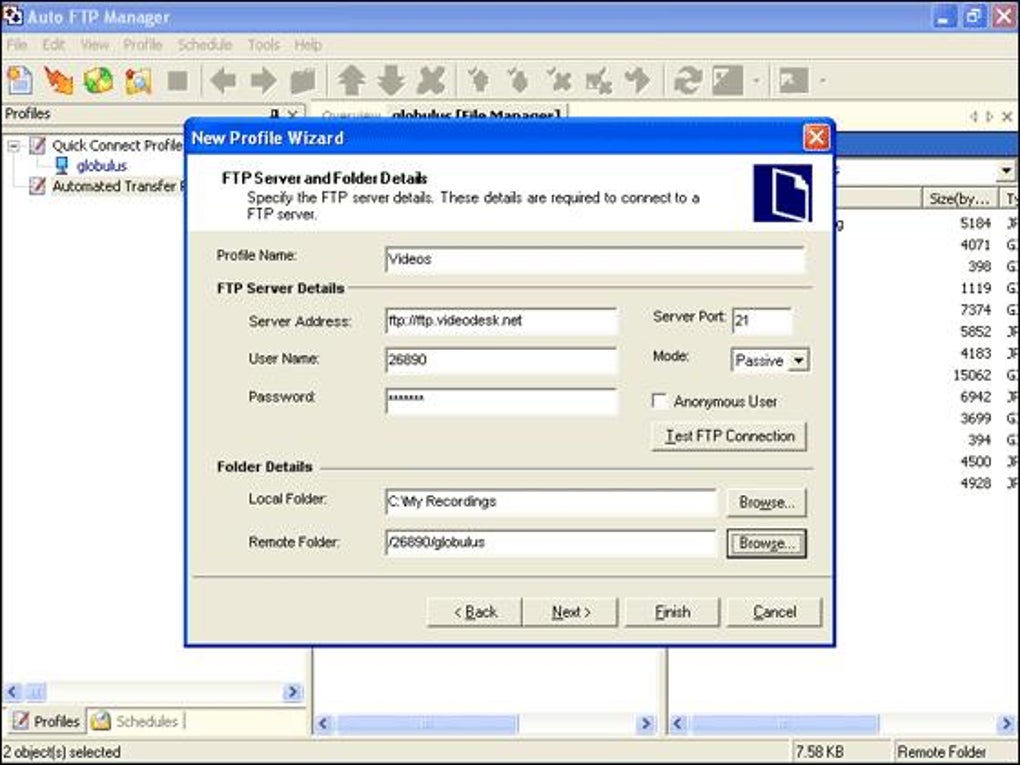The height and width of the screenshot is (765, 1020).
Task: Click the middle pane scrollbar right arrow
Action: tap(646, 723)
